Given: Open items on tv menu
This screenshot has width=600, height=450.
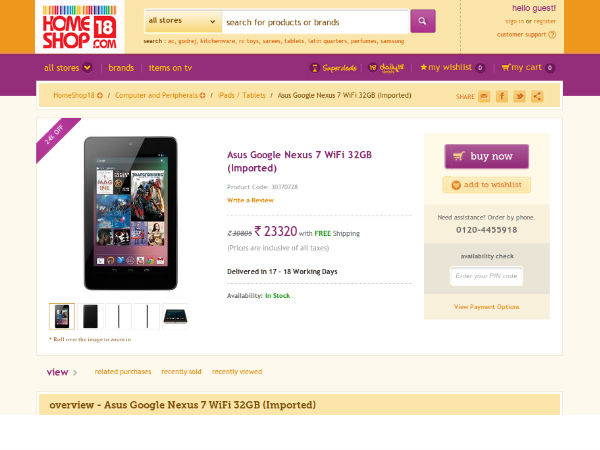Looking at the screenshot, I should coord(170,68).
